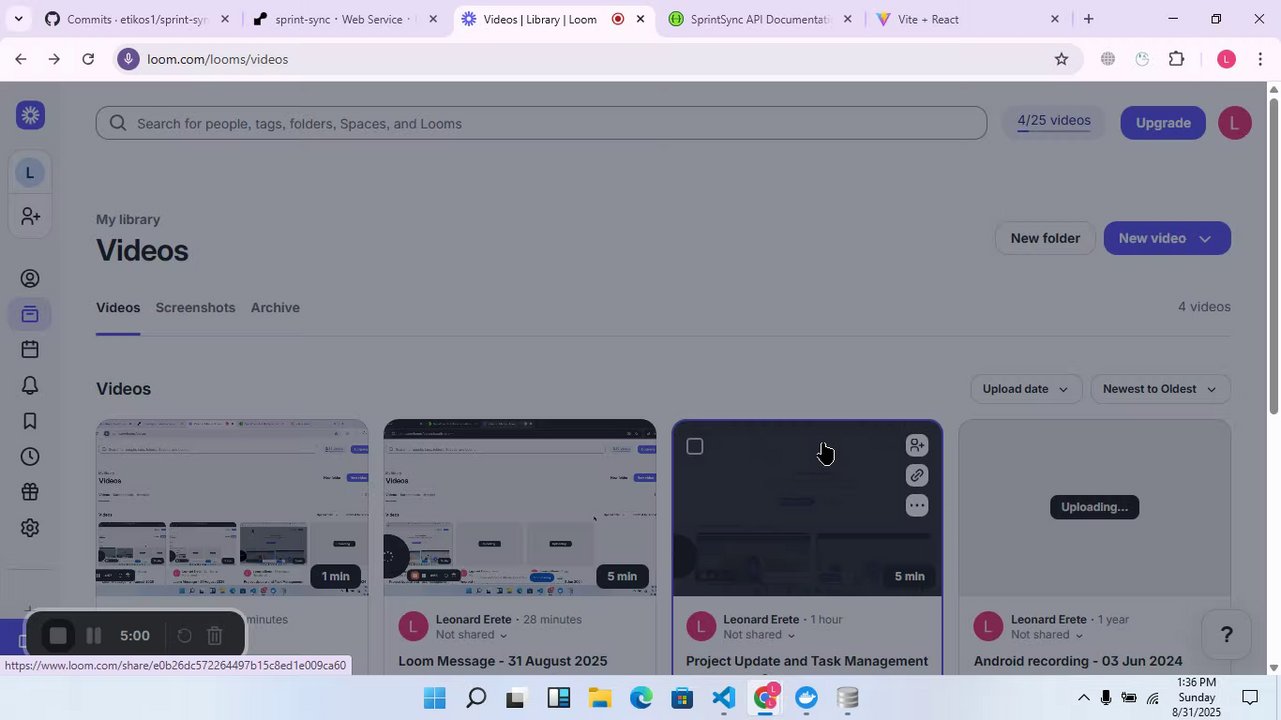Open Loom Message - 31 August 2025 title
The height and width of the screenshot is (720, 1281).
point(503,661)
